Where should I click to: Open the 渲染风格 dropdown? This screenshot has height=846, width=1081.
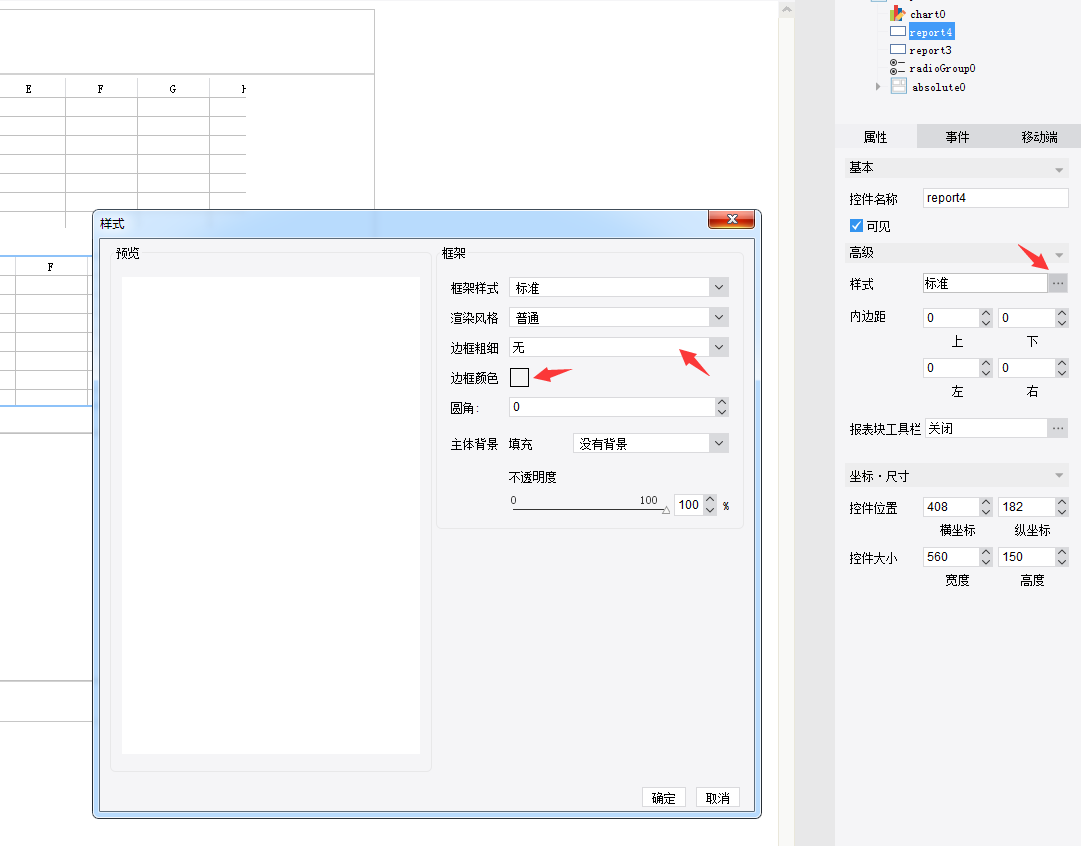click(x=718, y=317)
